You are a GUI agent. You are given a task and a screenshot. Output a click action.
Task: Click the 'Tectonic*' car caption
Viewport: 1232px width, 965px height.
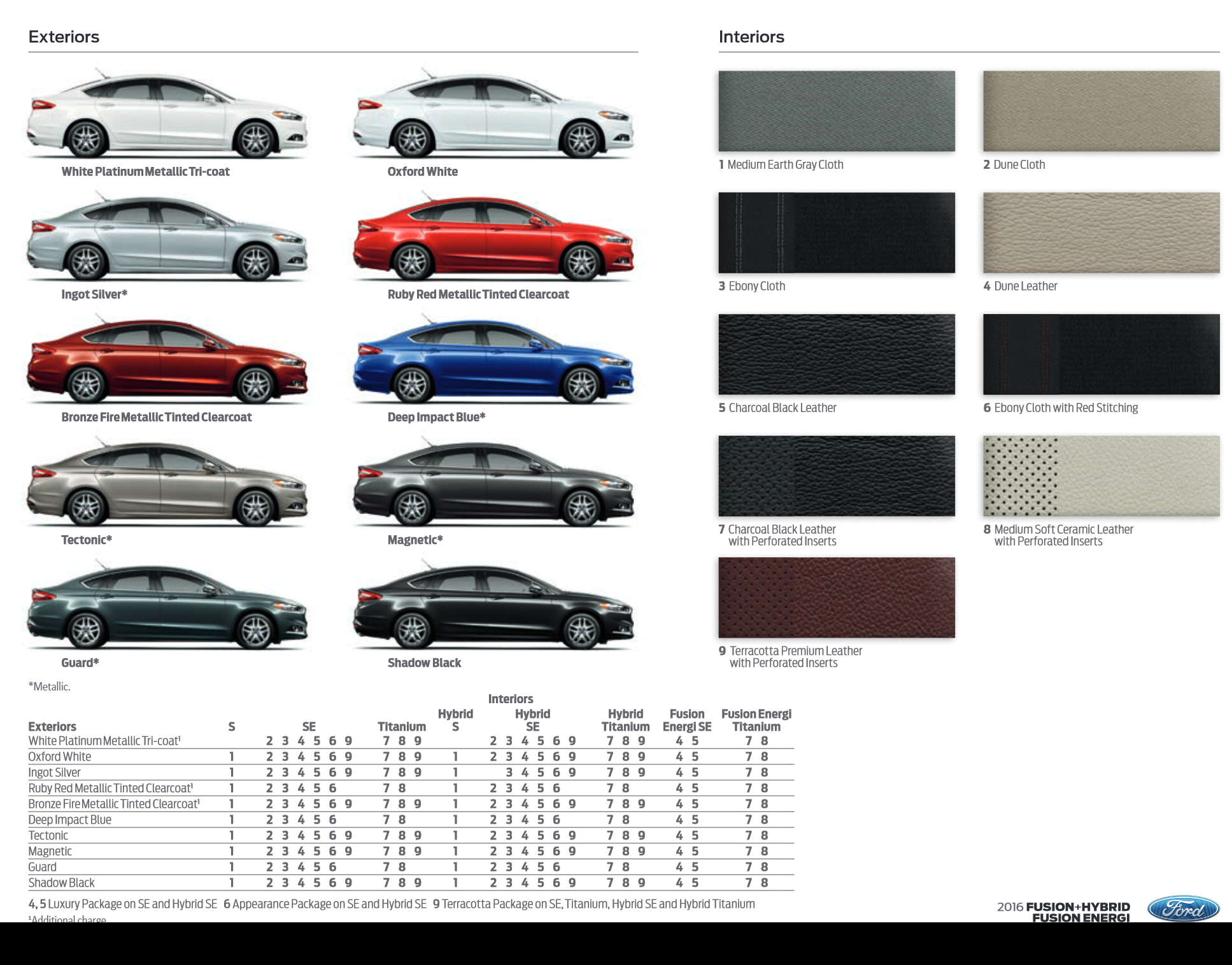click(x=87, y=540)
